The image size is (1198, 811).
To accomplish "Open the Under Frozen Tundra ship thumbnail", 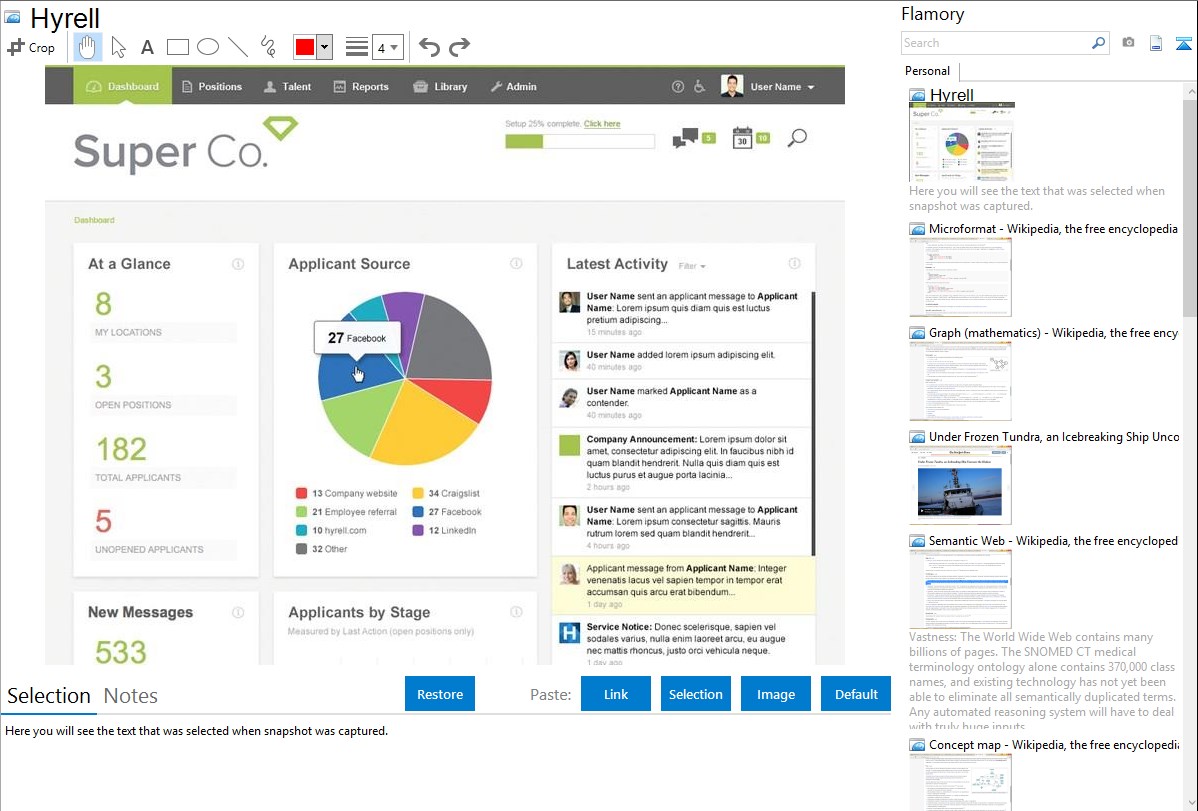I will [x=960, y=485].
